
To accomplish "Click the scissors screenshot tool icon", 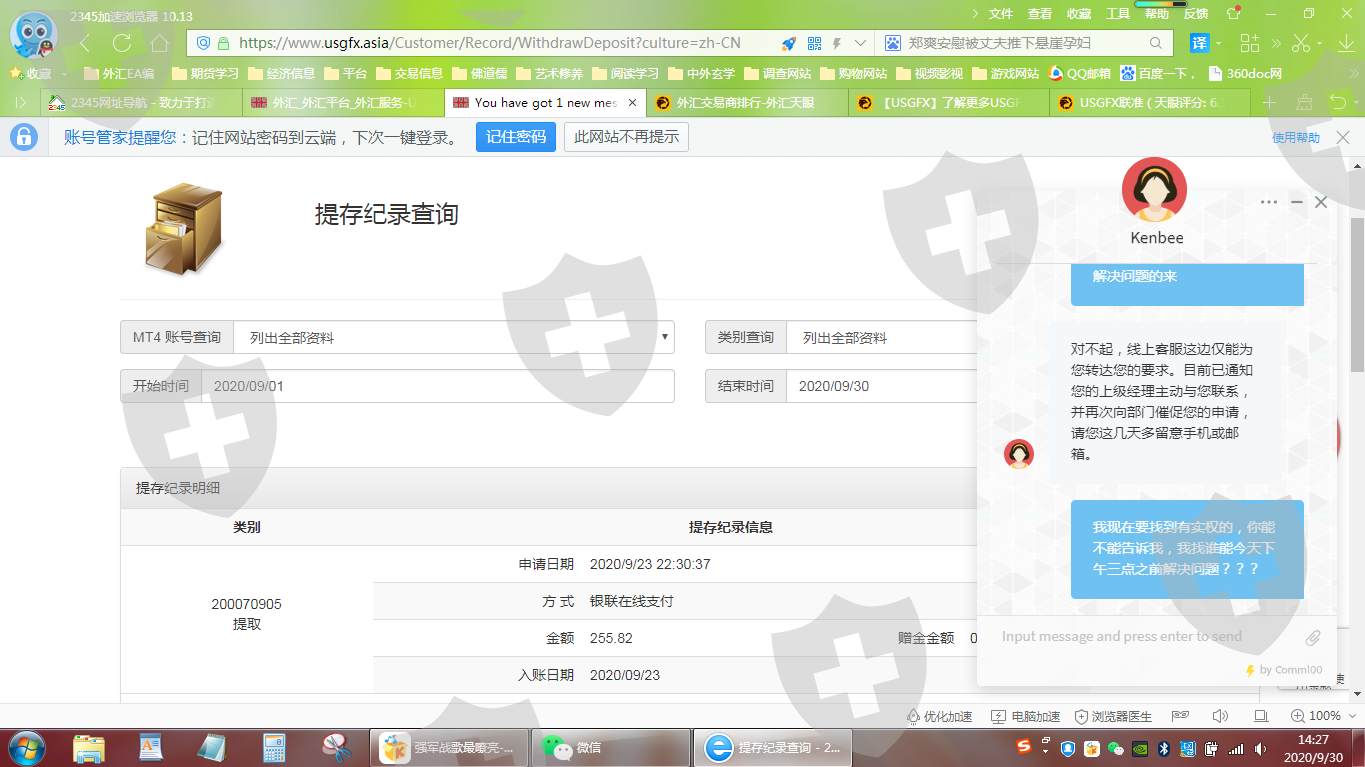I will [1299, 43].
